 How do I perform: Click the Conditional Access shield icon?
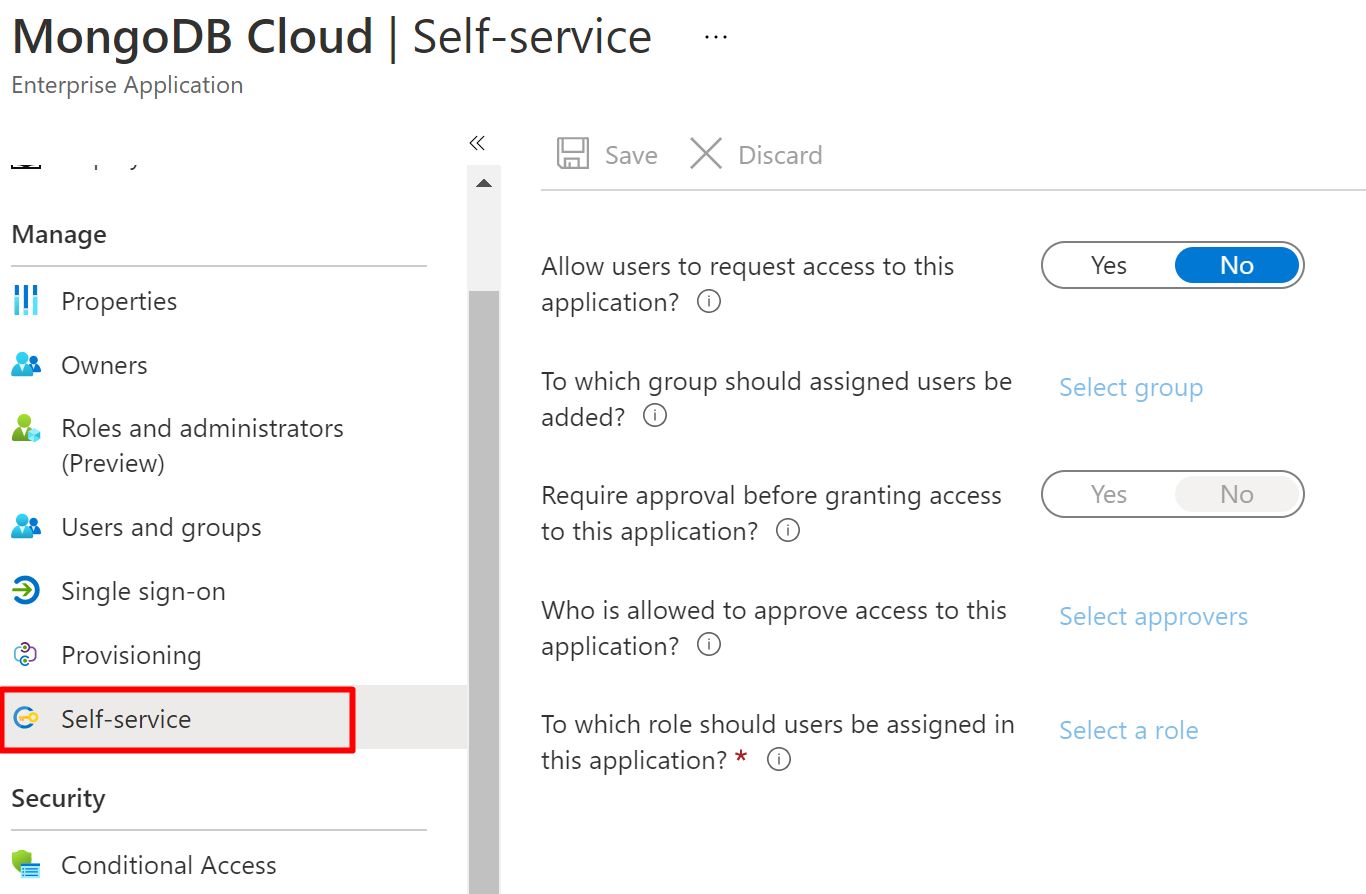click(26, 865)
